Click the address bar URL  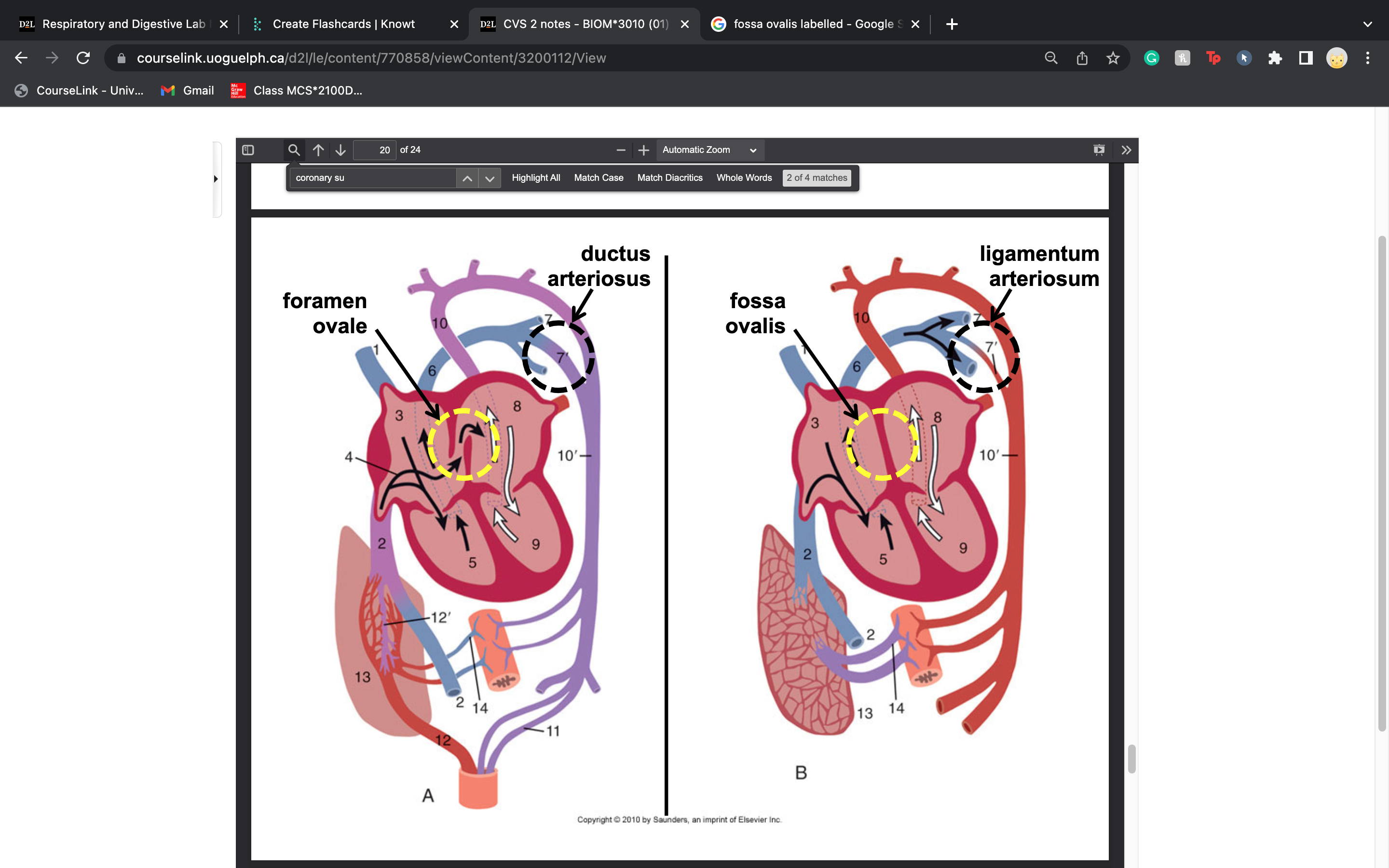(371, 58)
